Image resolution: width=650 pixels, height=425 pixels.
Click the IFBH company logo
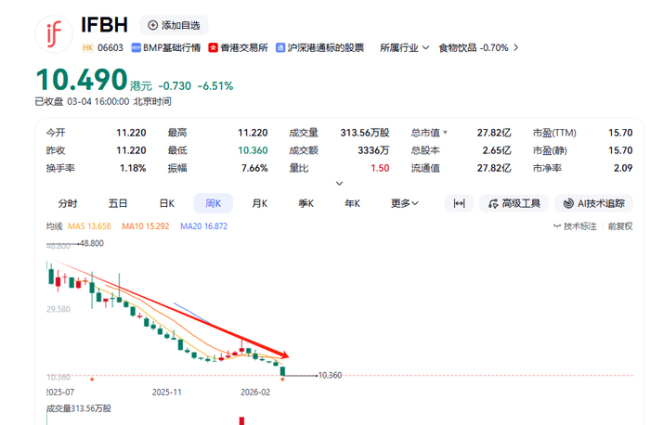click(x=54, y=34)
